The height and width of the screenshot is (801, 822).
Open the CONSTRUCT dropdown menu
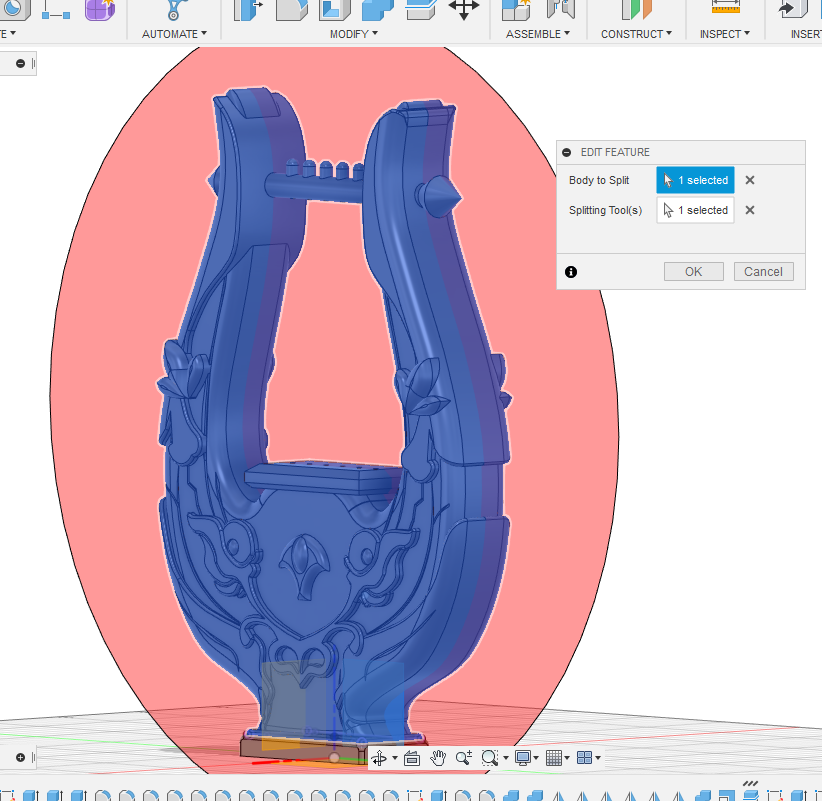pos(636,34)
